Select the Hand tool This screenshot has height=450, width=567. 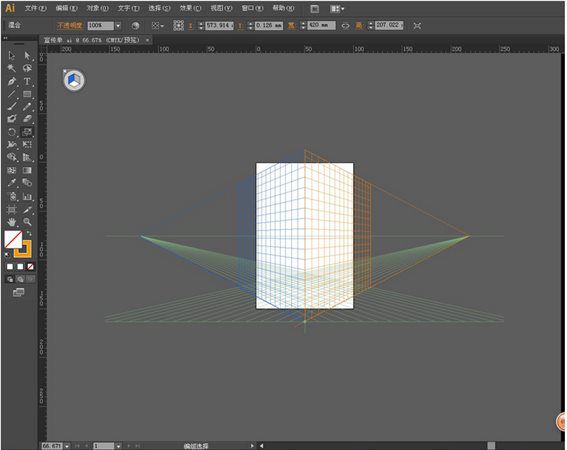point(12,222)
